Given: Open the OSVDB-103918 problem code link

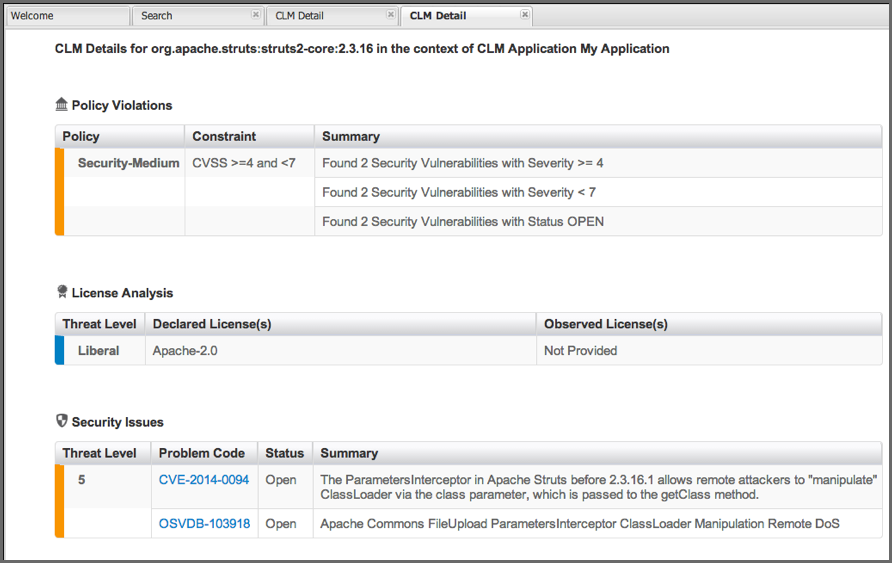Looking at the screenshot, I should click(x=204, y=523).
